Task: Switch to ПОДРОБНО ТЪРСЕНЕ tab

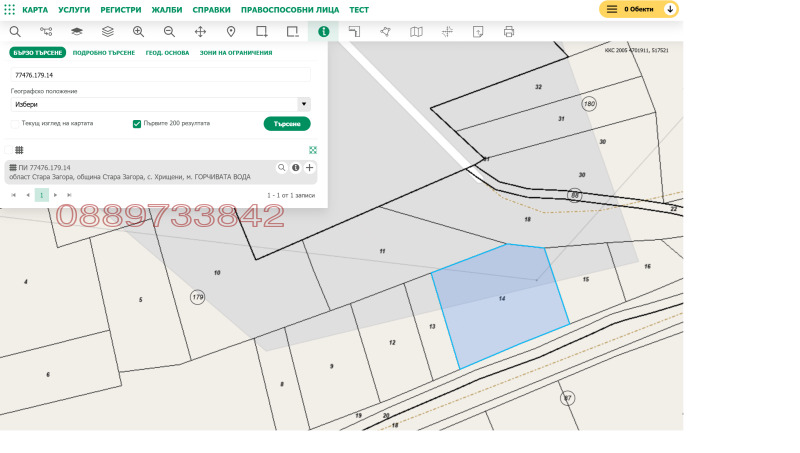Action: [x=105, y=53]
